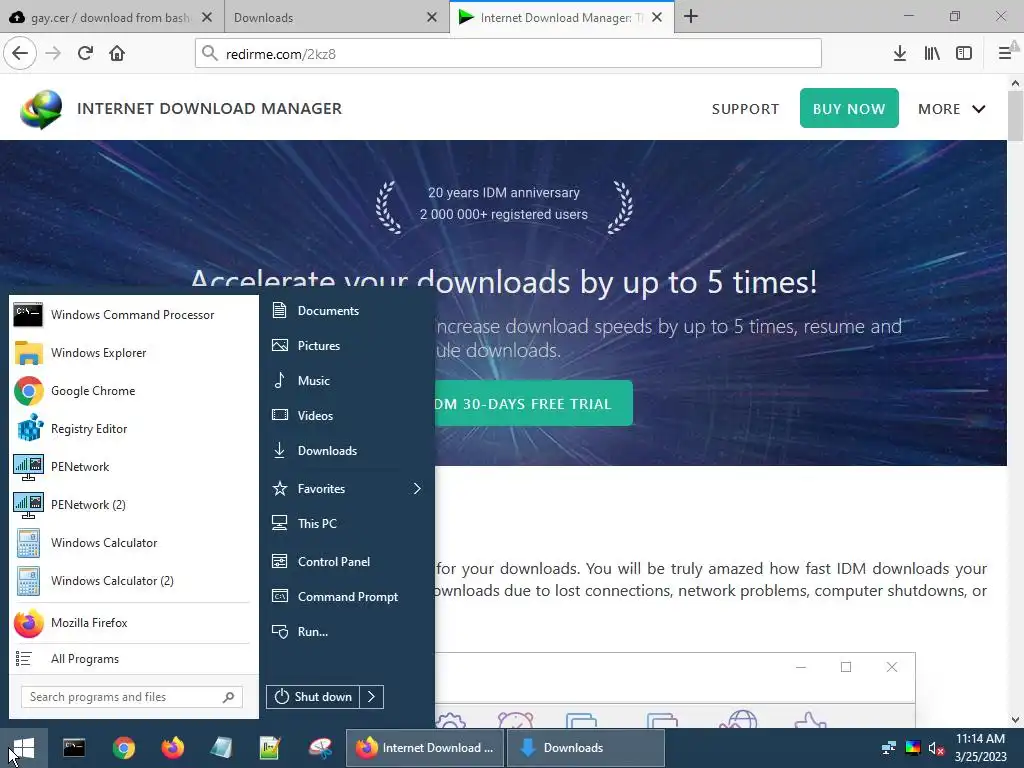
Task: Open Command Prompt from start menu right column
Action: pos(347,596)
